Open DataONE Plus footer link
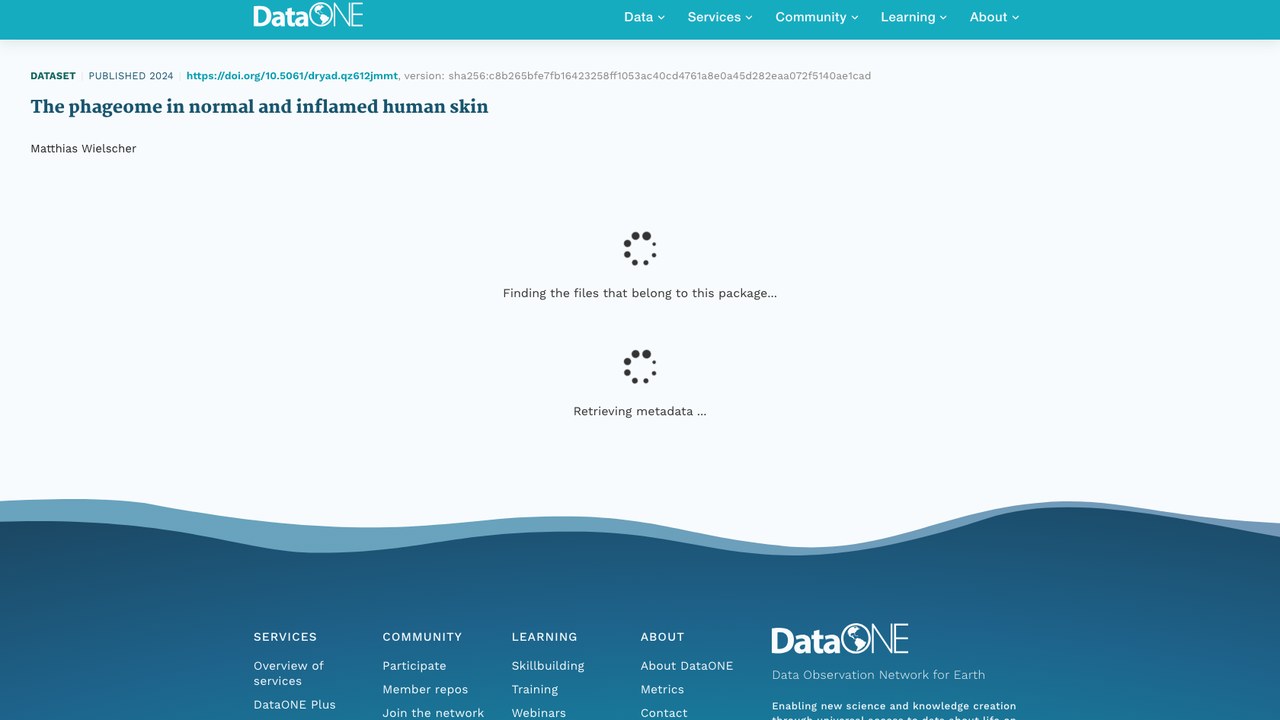The width and height of the screenshot is (1280, 720). [294, 704]
